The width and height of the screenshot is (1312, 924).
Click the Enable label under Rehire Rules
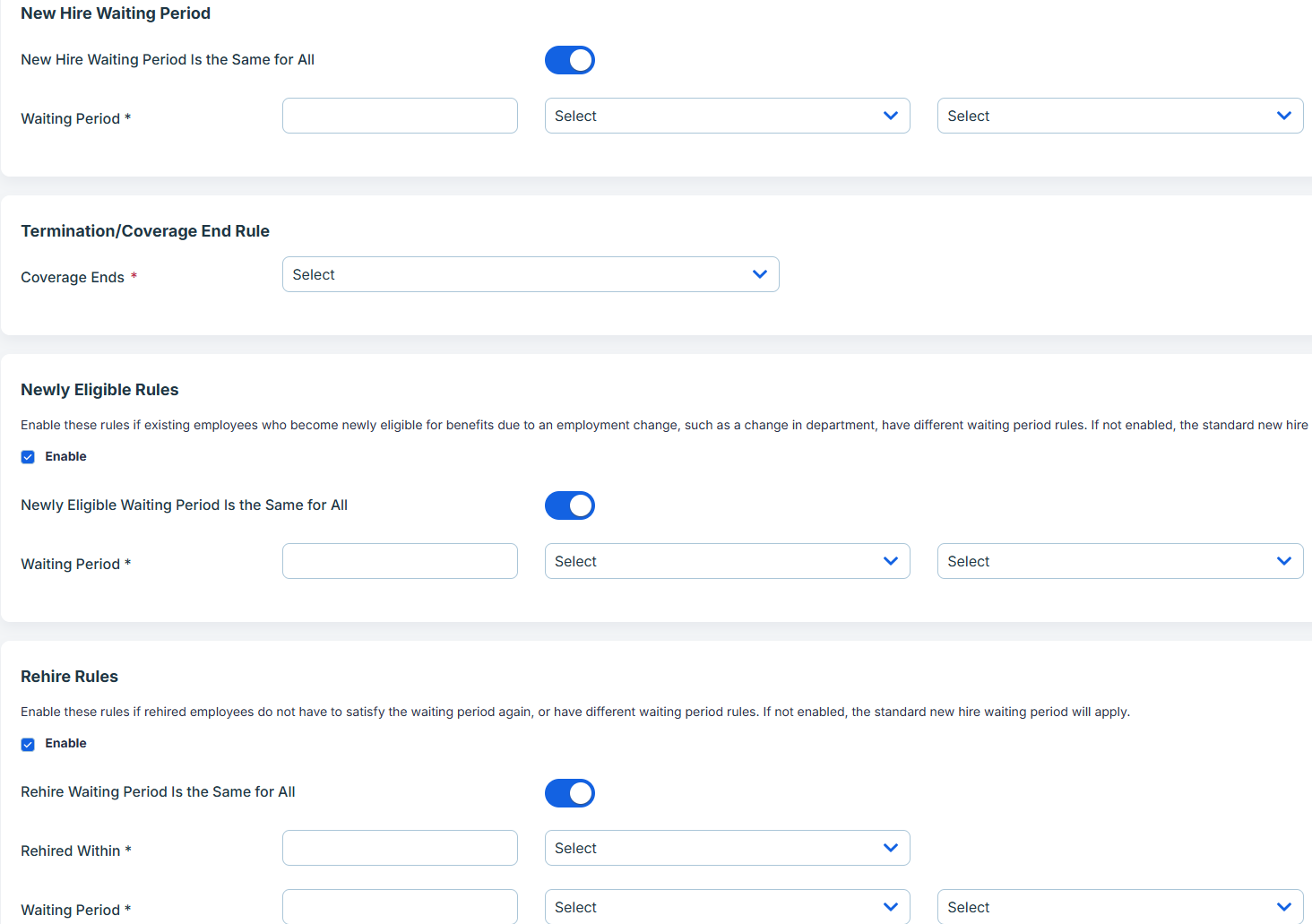pyautogui.click(x=65, y=743)
